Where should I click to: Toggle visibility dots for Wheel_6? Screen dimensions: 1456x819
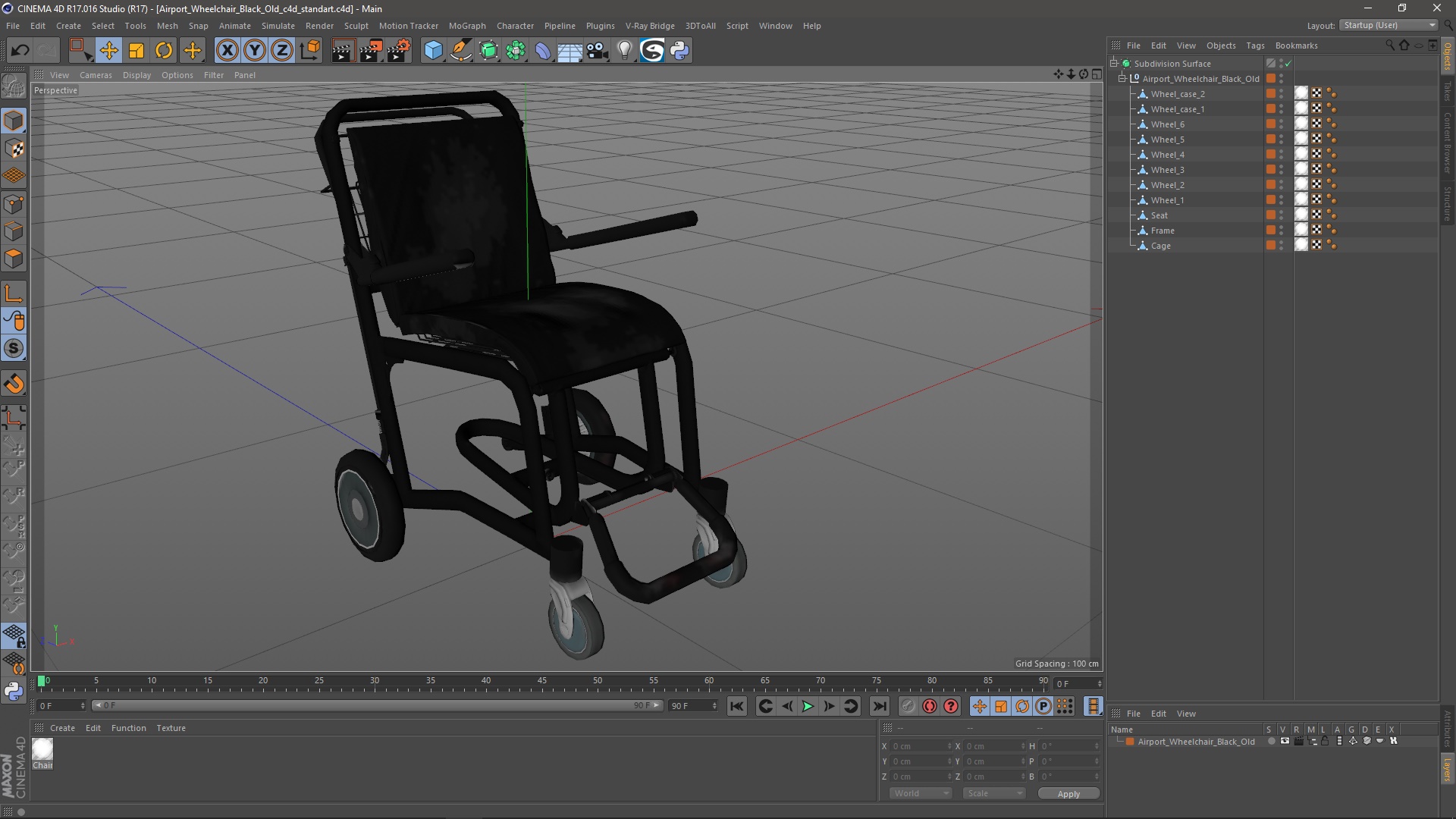[1282, 124]
